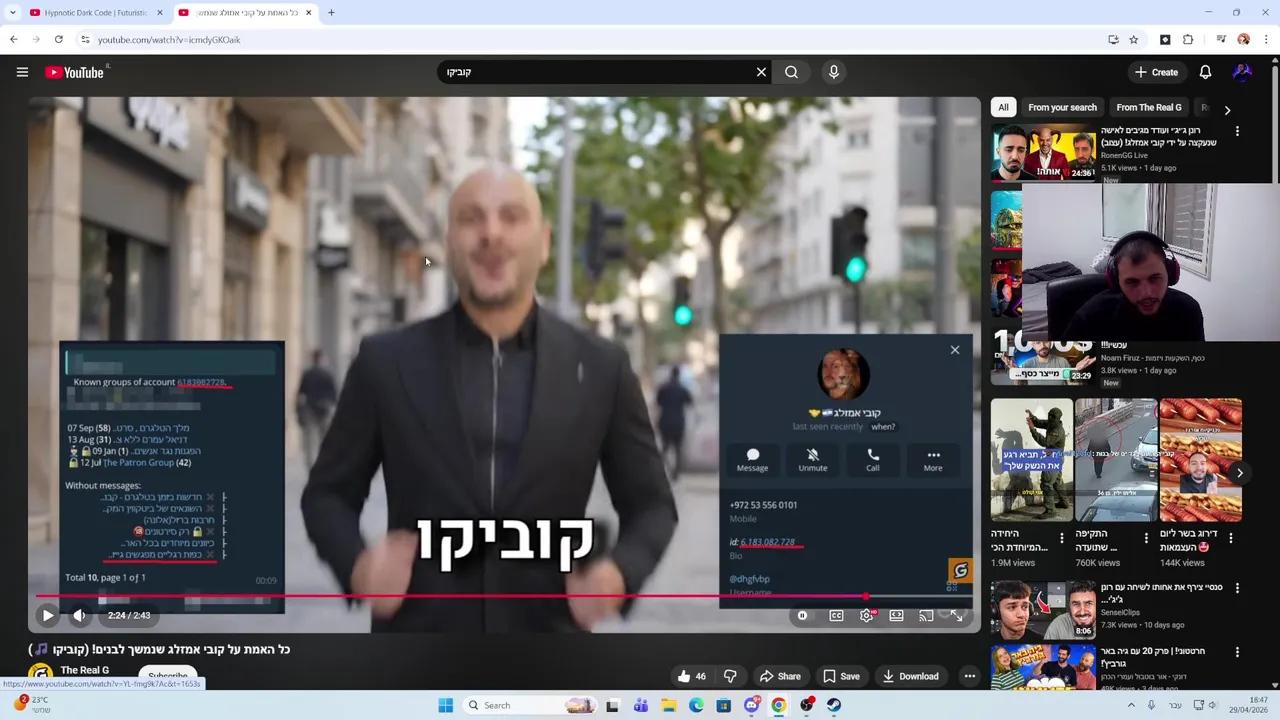1280x720 pixels.
Task: Run search with the magnifier button
Action: tap(791, 72)
